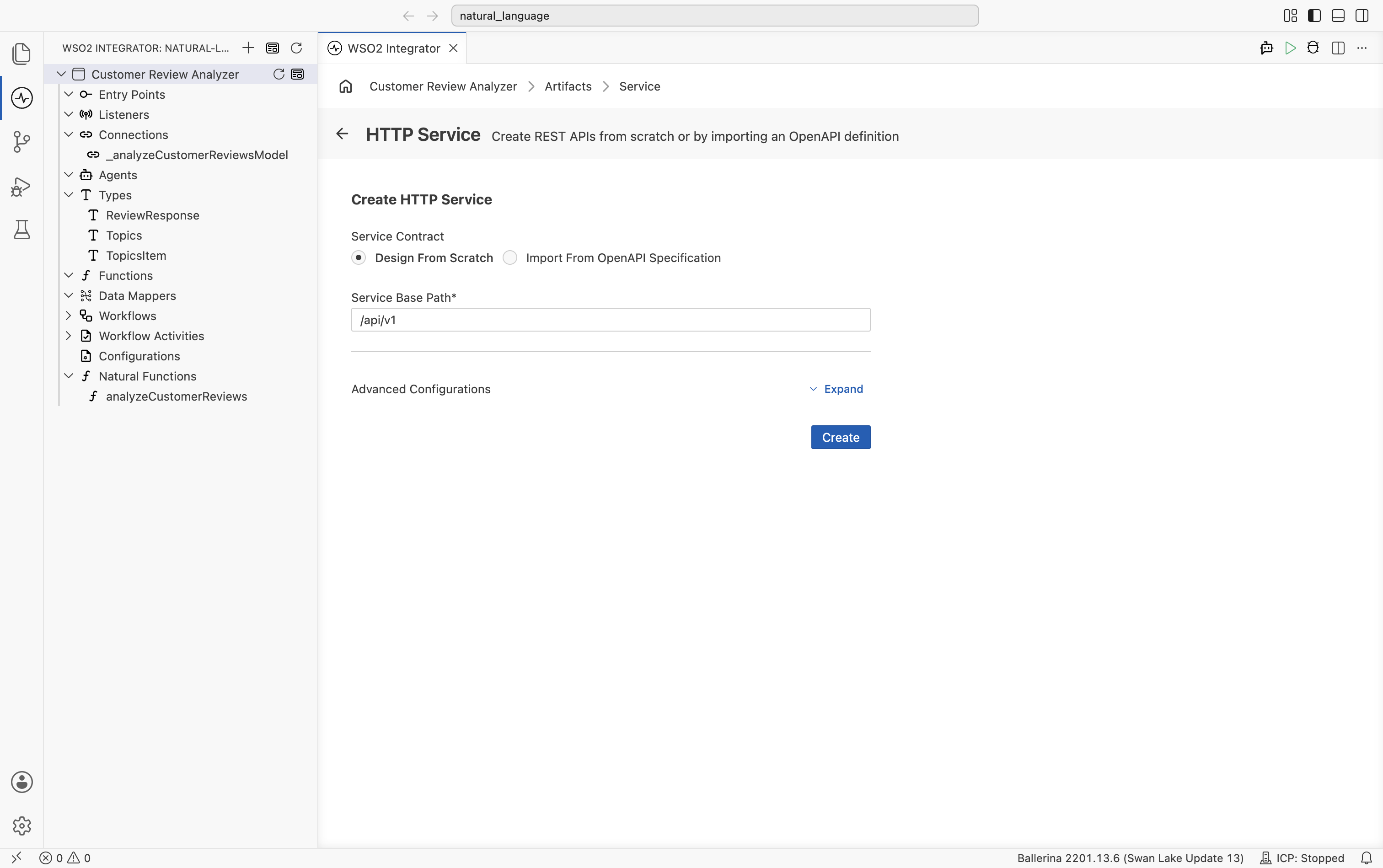Close the WSO2 Integrator tab
The height and width of the screenshot is (868, 1383).
coord(454,48)
